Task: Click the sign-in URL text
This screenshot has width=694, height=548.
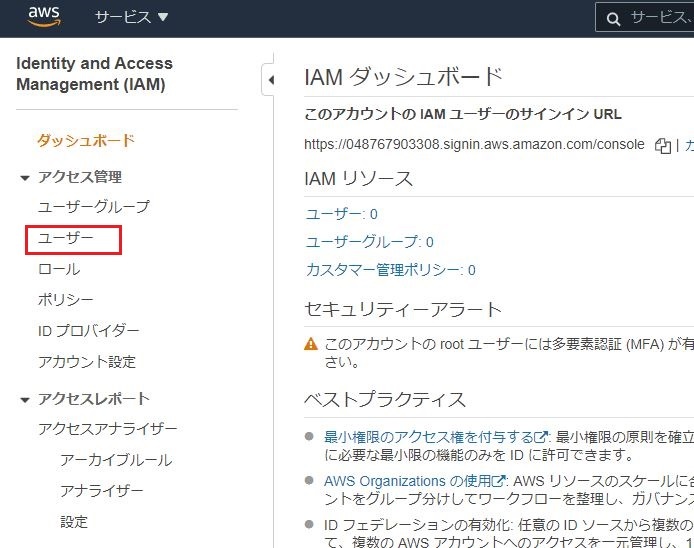Action: [474, 144]
